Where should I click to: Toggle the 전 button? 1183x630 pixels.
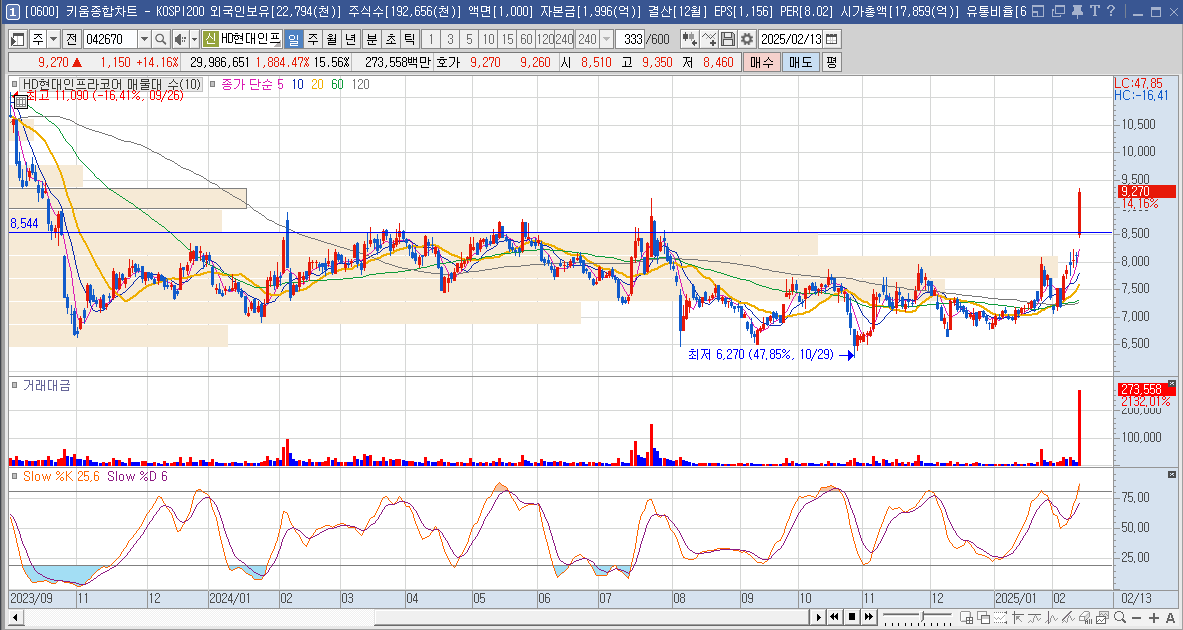[72, 39]
